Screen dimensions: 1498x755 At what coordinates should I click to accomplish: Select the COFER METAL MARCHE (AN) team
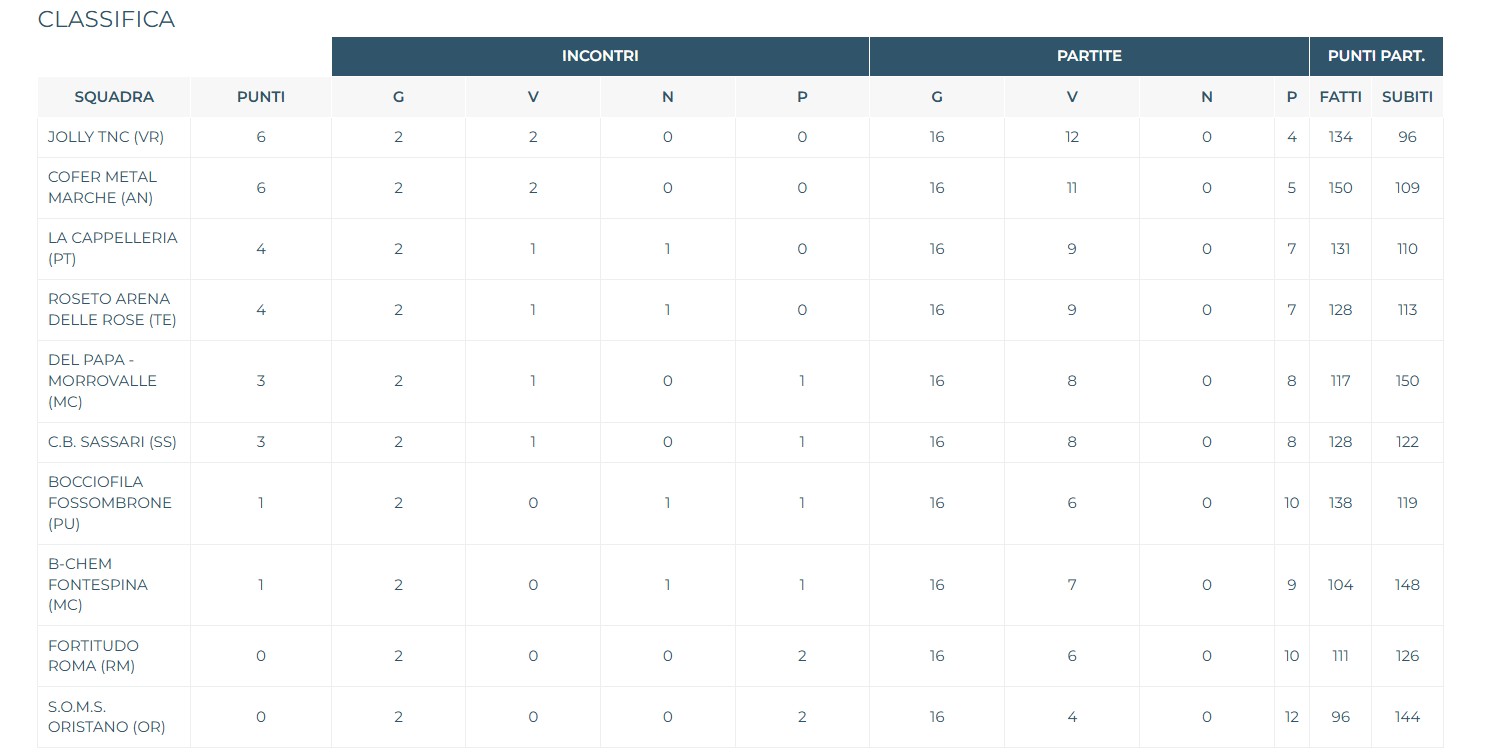point(102,188)
